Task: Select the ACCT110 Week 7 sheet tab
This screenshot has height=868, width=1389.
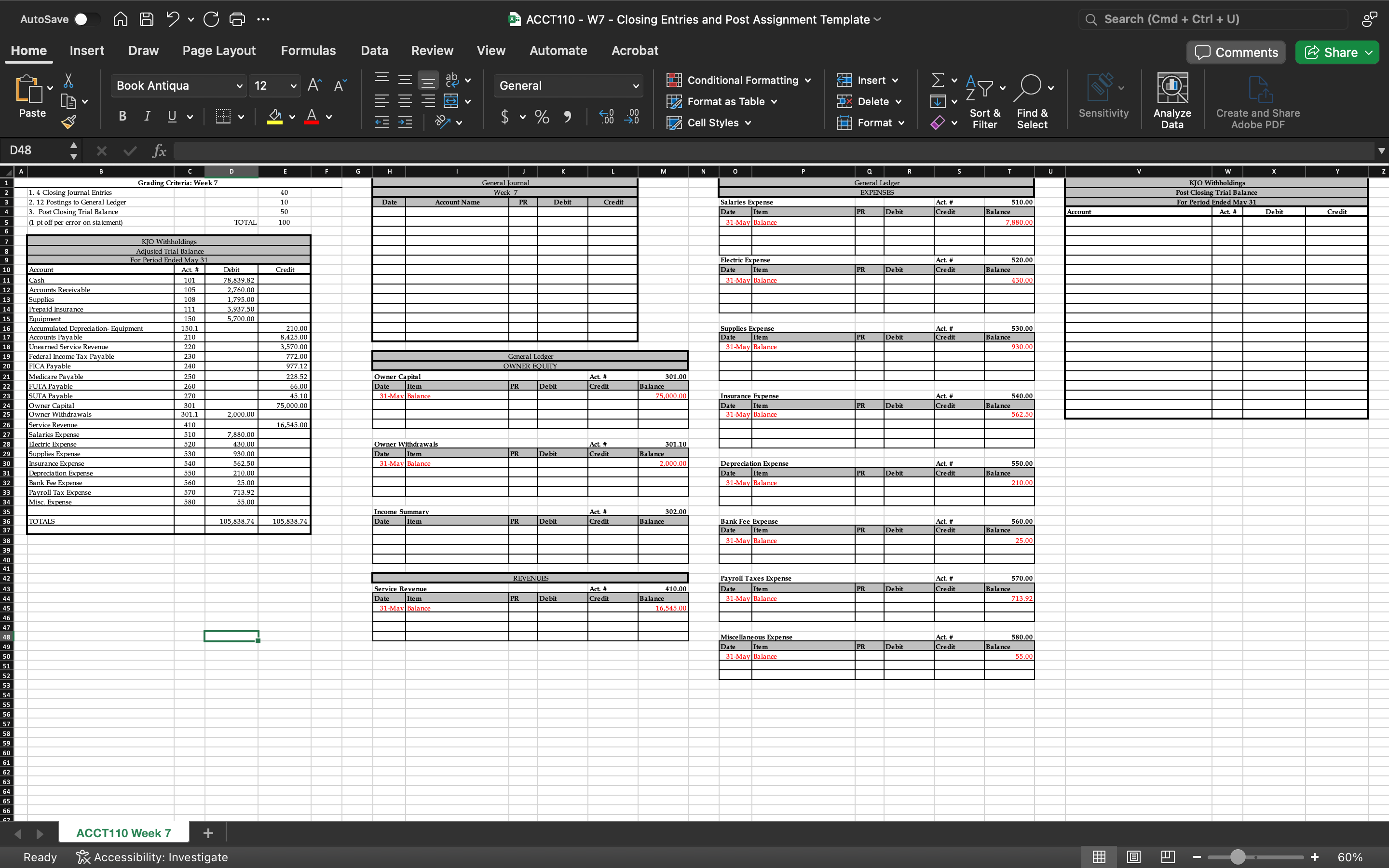Action: point(123,833)
